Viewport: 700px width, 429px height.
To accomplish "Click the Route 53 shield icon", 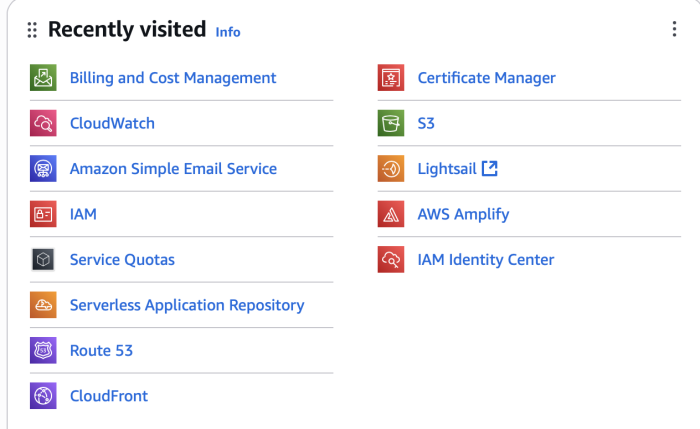I will (x=43, y=350).
